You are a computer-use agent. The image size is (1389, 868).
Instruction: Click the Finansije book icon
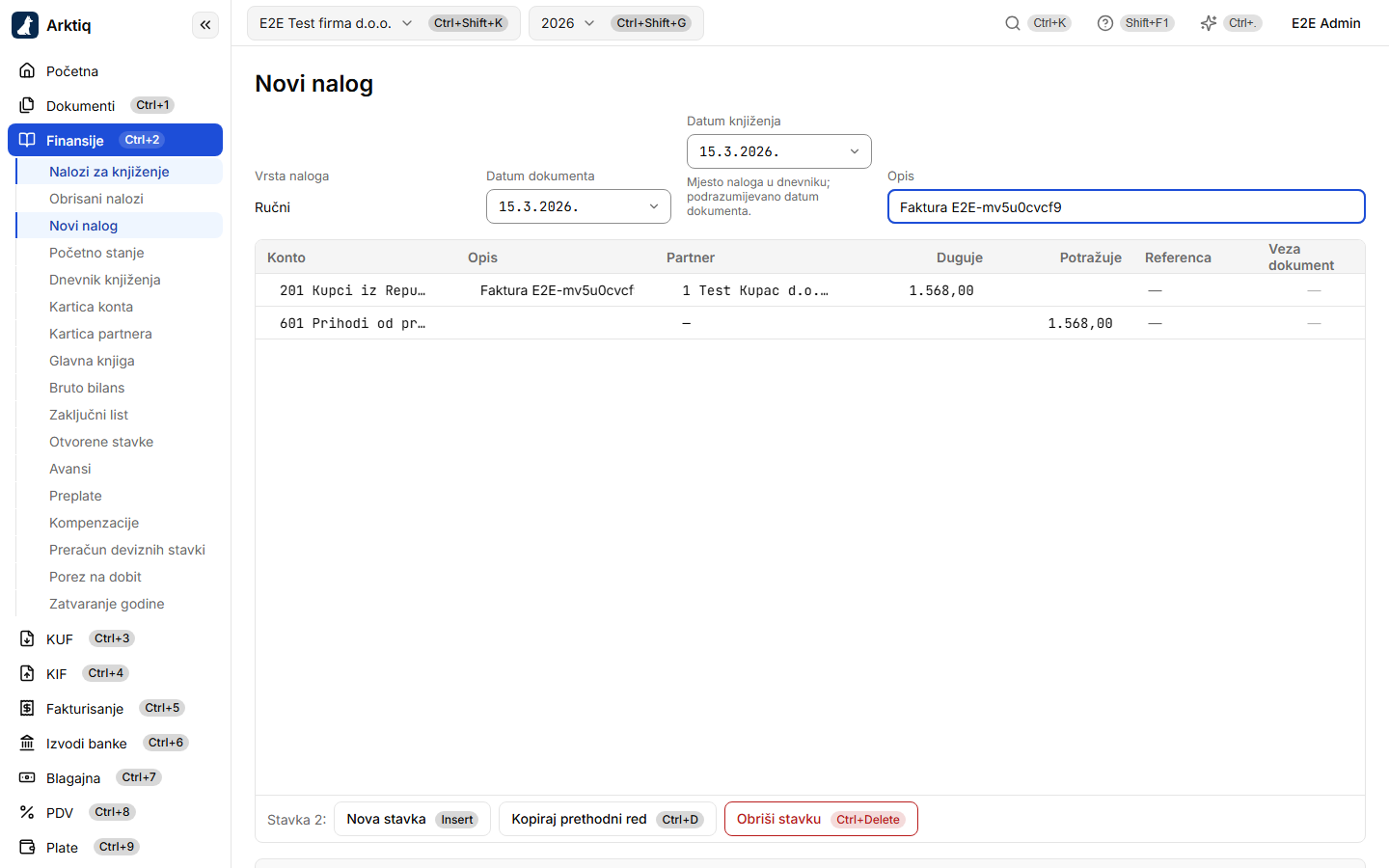pos(27,140)
